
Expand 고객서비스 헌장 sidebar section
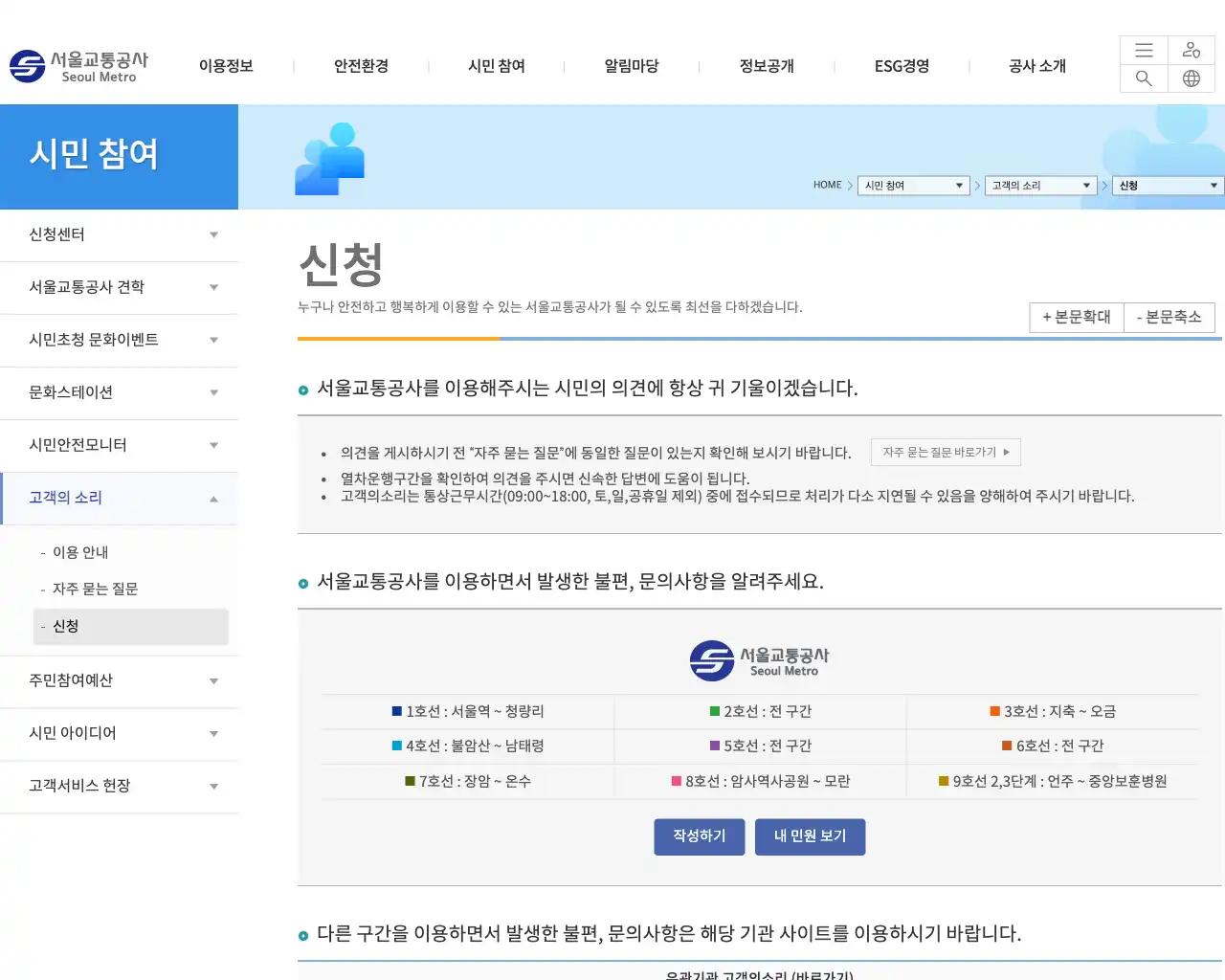pos(119,786)
